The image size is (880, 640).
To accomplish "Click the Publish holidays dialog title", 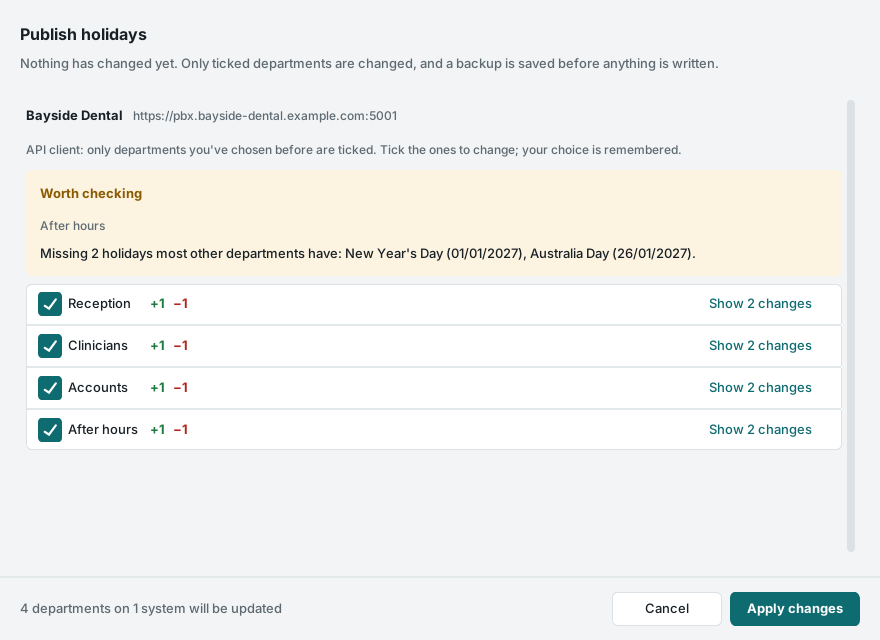I will point(83,35).
